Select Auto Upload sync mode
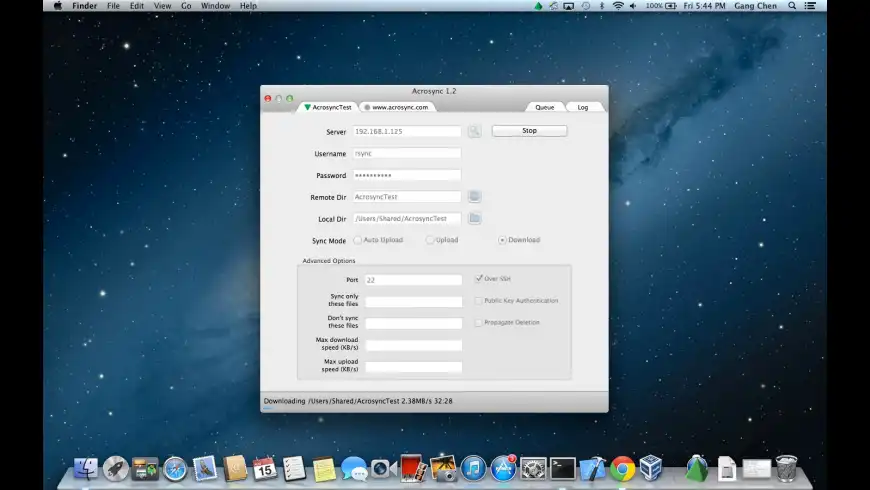 (358, 240)
